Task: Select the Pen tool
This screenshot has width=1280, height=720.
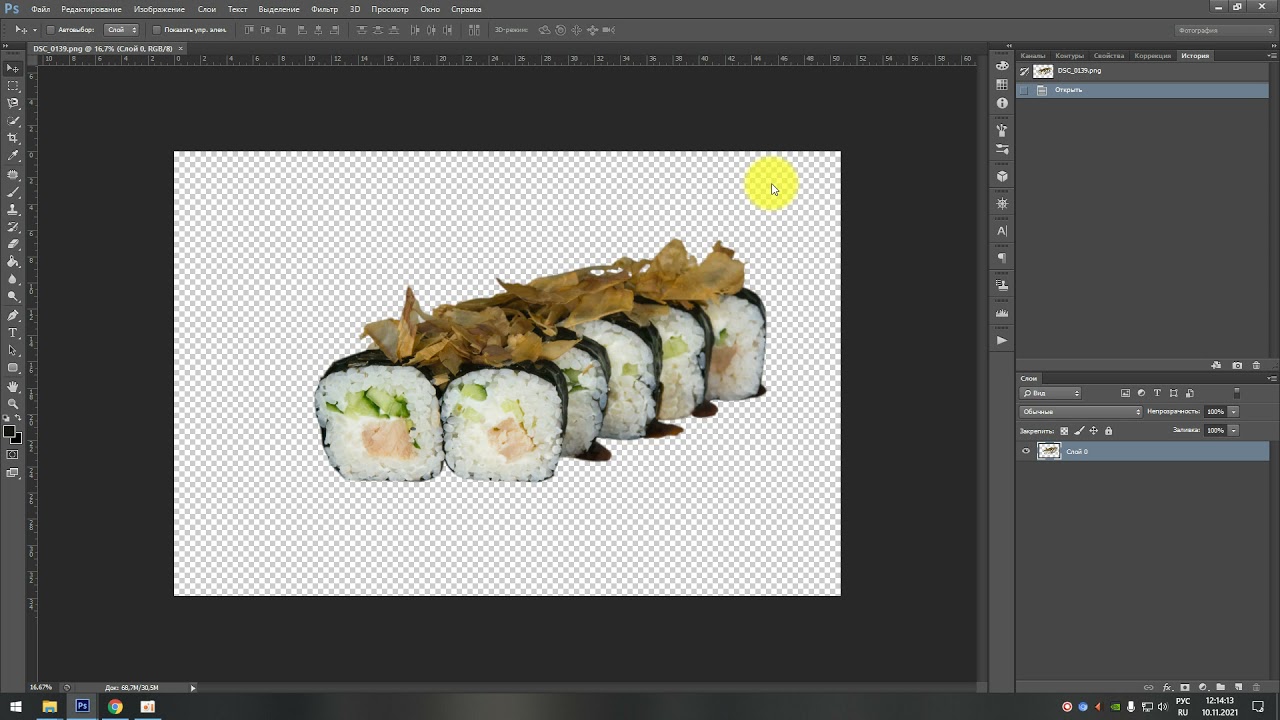Action: click(13, 315)
